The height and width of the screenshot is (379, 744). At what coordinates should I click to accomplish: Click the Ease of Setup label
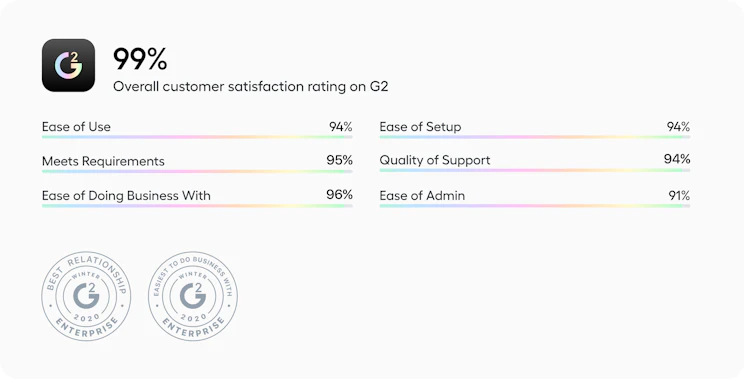point(420,127)
